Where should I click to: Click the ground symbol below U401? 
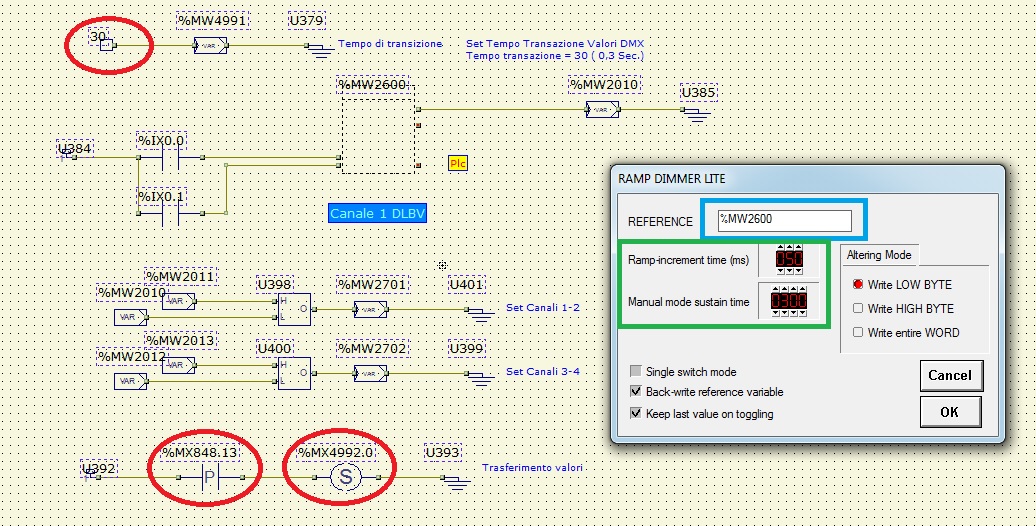click(x=480, y=314)
